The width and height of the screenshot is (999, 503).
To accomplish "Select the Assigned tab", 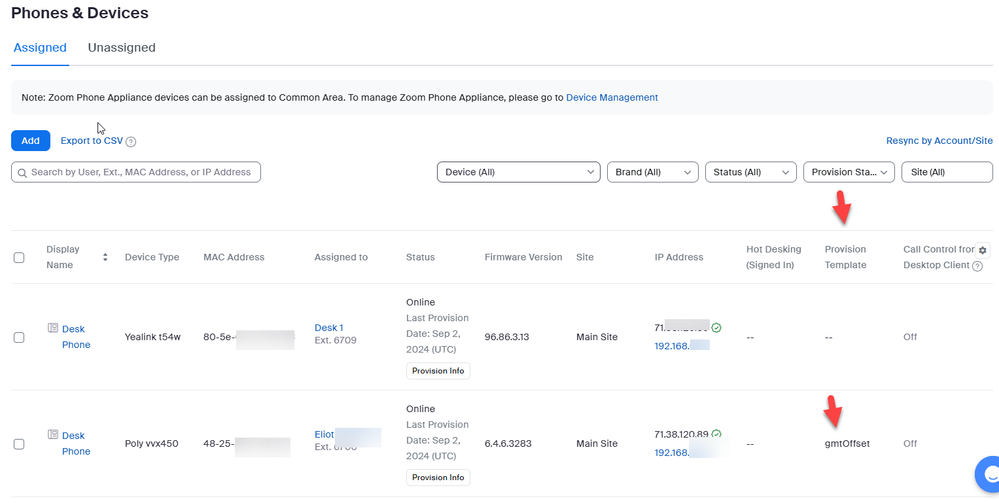I will click(x=40, y=48).
